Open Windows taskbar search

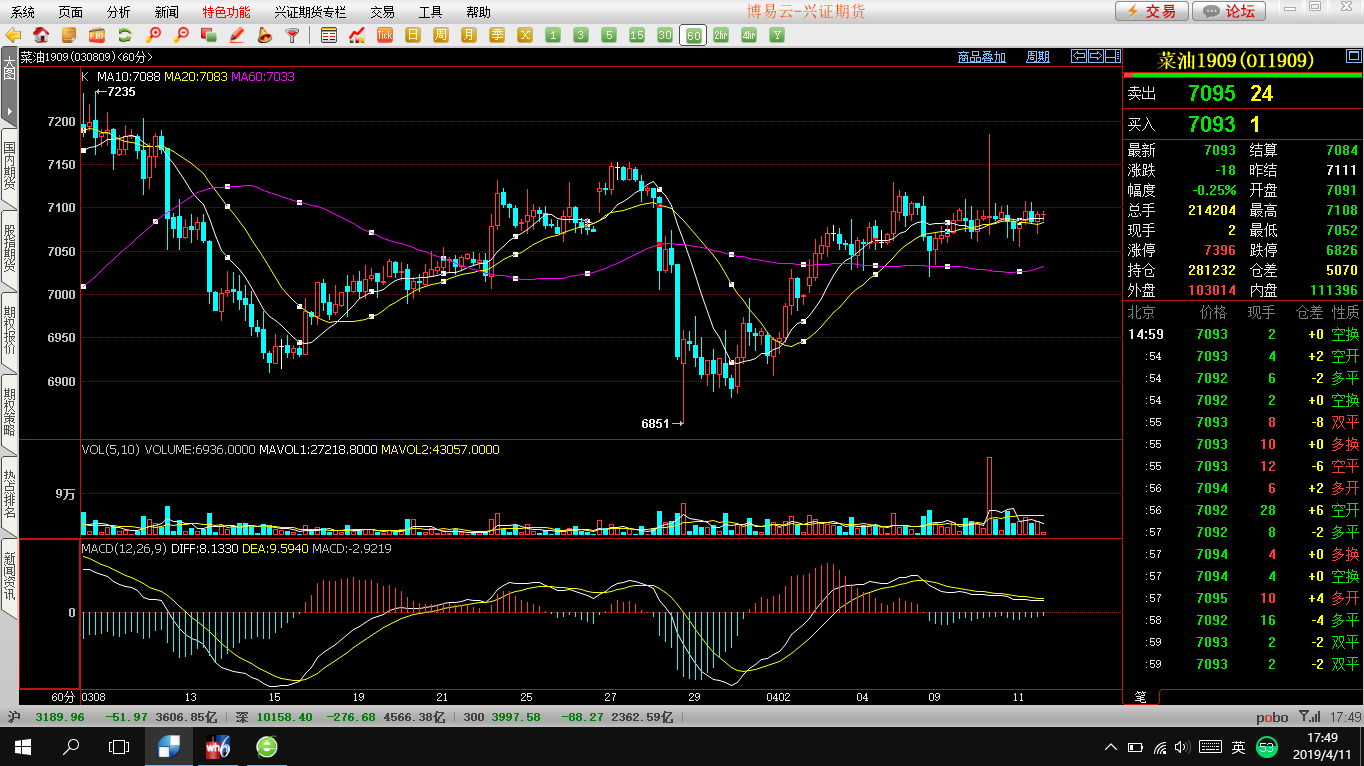tap(71, 747)
